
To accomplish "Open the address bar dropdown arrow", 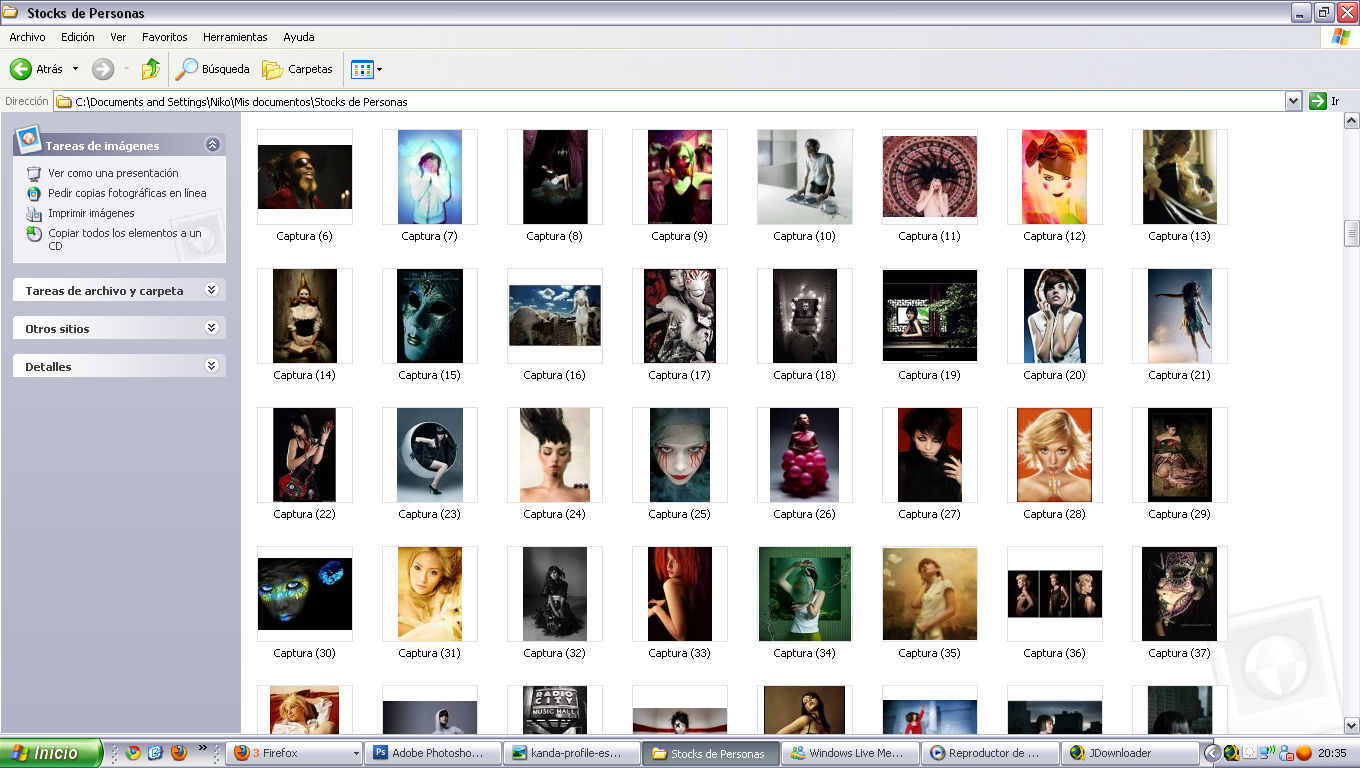I will 1293,101.
